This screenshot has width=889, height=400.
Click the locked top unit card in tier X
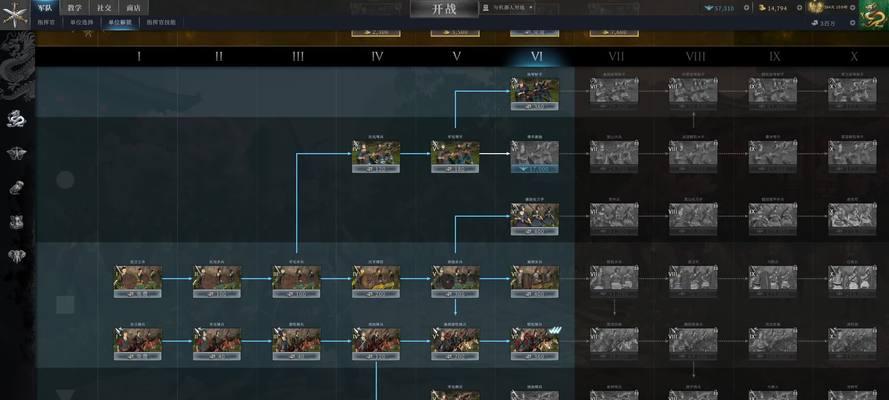pos(853,92)
